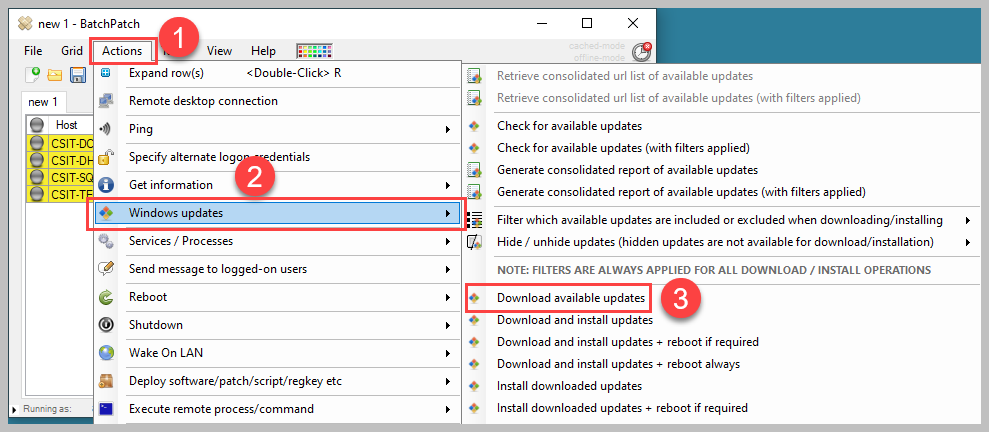
Task: Open the Shutdown submenu arrow
Action: point(448,325)
